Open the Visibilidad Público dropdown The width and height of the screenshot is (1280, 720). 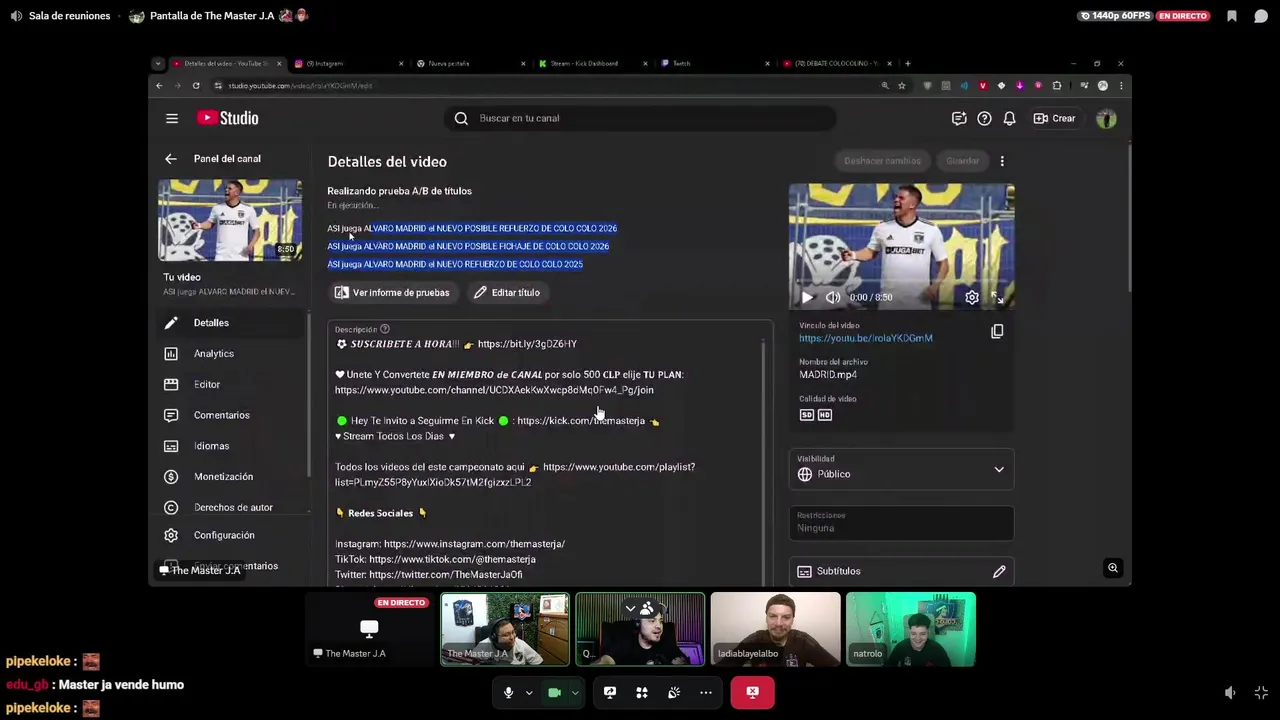click(x=901, y=470)
